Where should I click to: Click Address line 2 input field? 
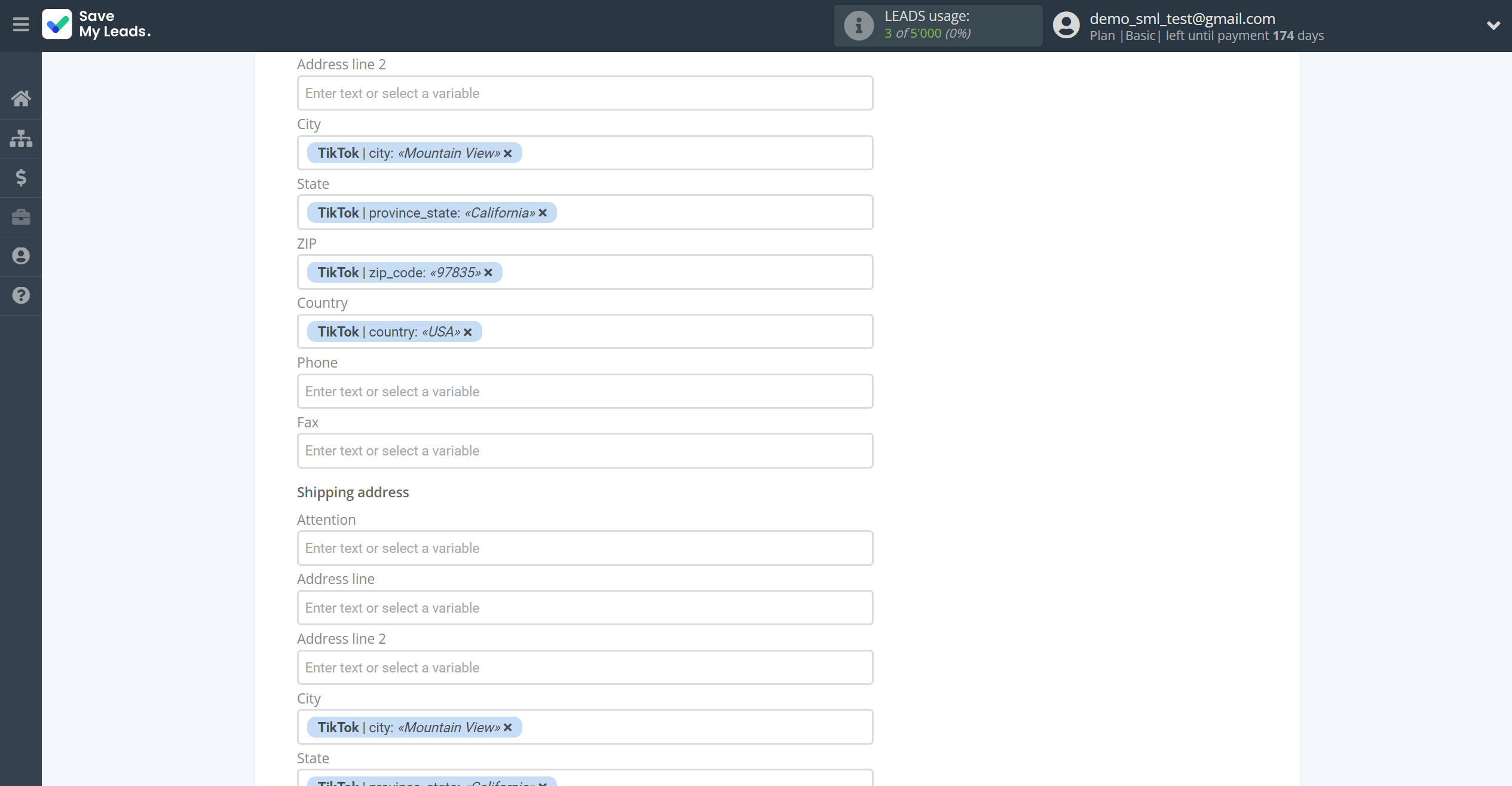585,93
